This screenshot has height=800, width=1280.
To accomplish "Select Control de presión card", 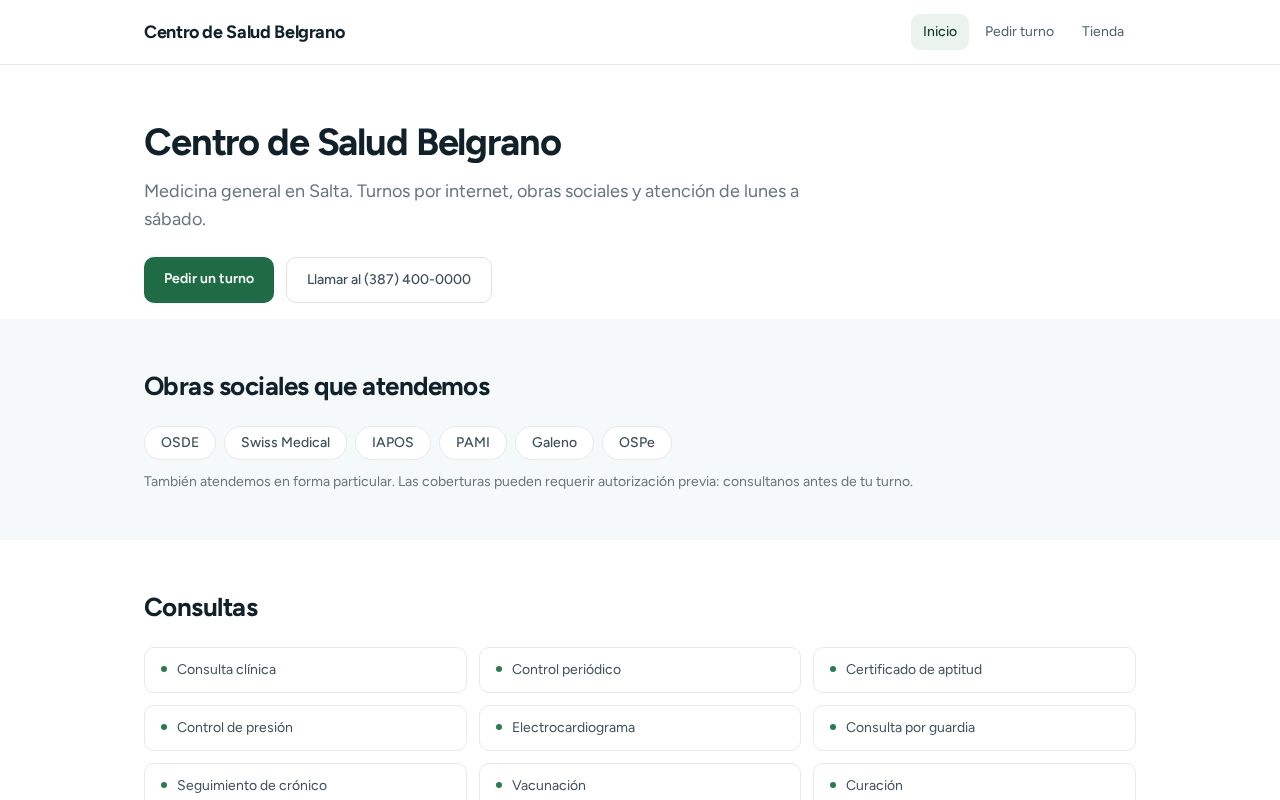I will tap(305, 728).
